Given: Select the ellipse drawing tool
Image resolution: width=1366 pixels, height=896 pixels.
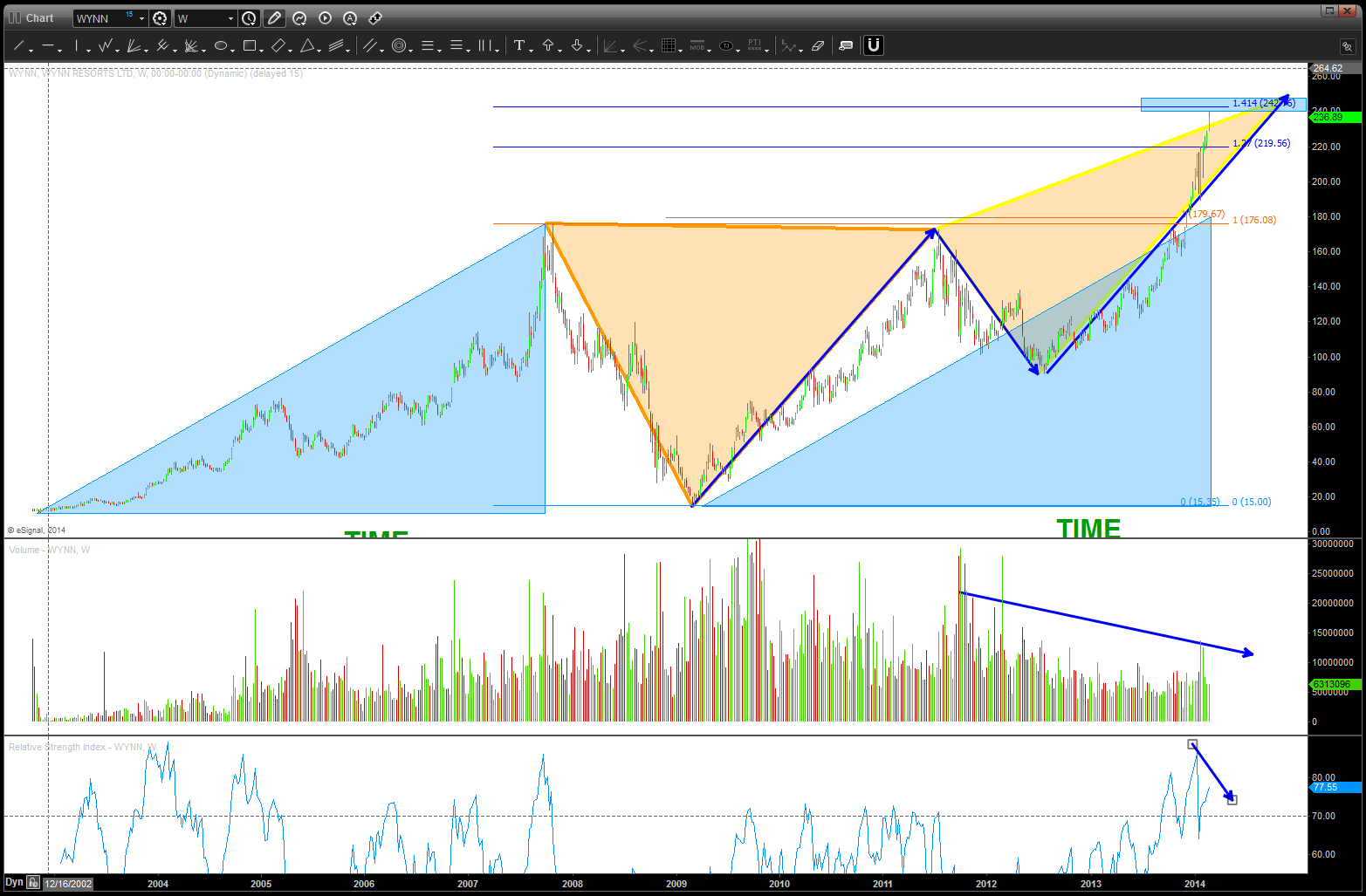Looking at the screenshot, I should (221, 46).
